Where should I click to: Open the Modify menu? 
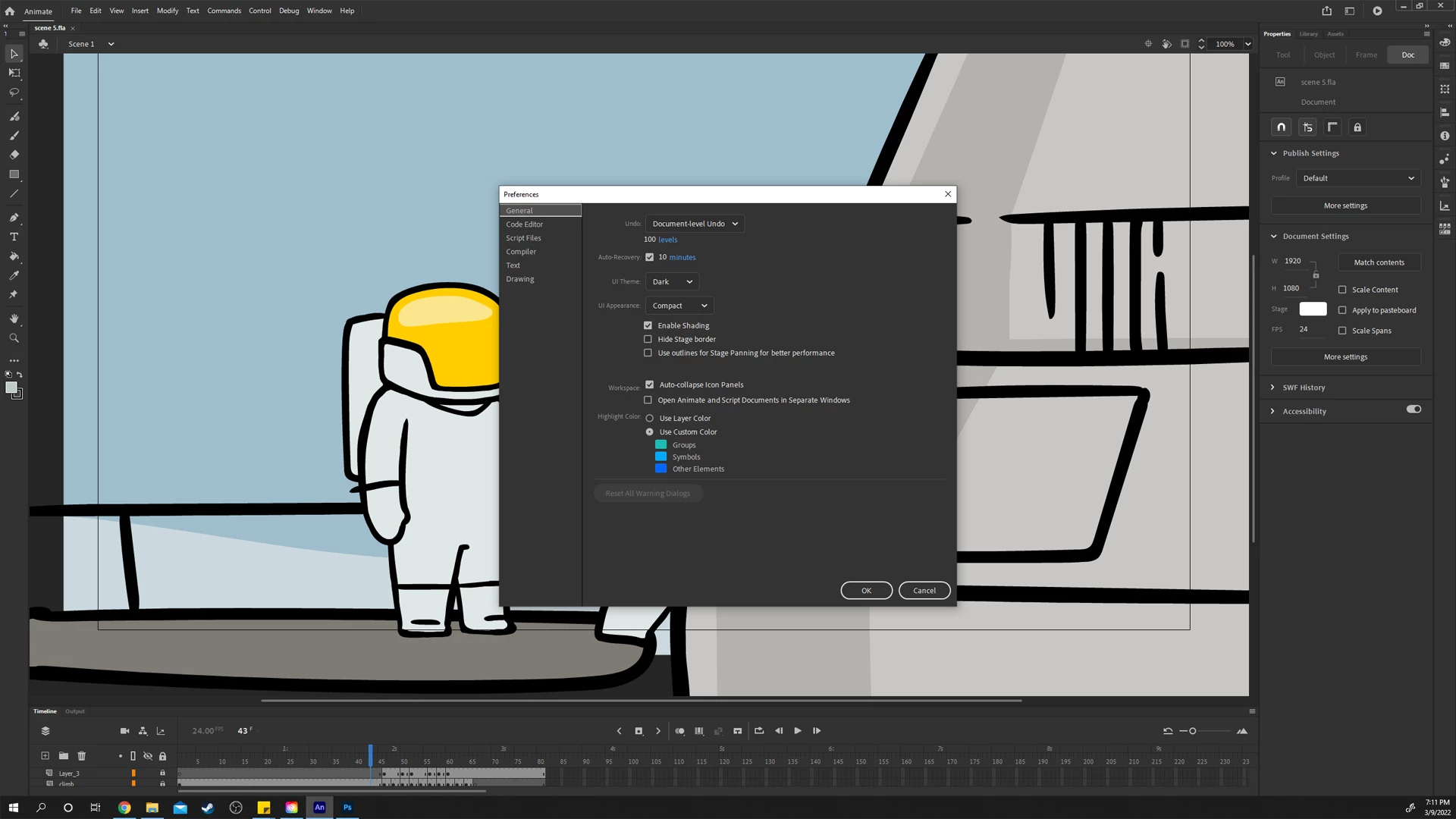pos(167,11)
